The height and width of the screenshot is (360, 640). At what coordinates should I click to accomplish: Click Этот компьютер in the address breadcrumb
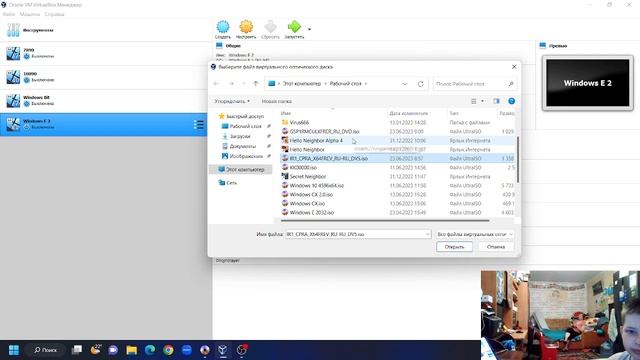point(302,84)
